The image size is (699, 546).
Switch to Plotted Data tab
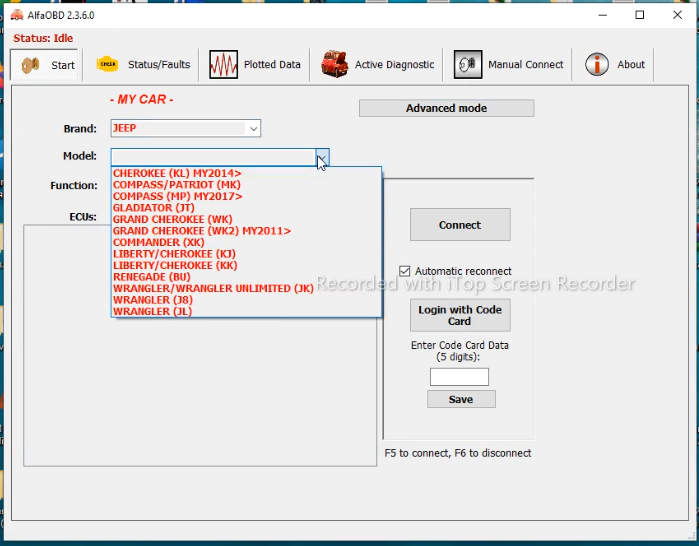272,65
